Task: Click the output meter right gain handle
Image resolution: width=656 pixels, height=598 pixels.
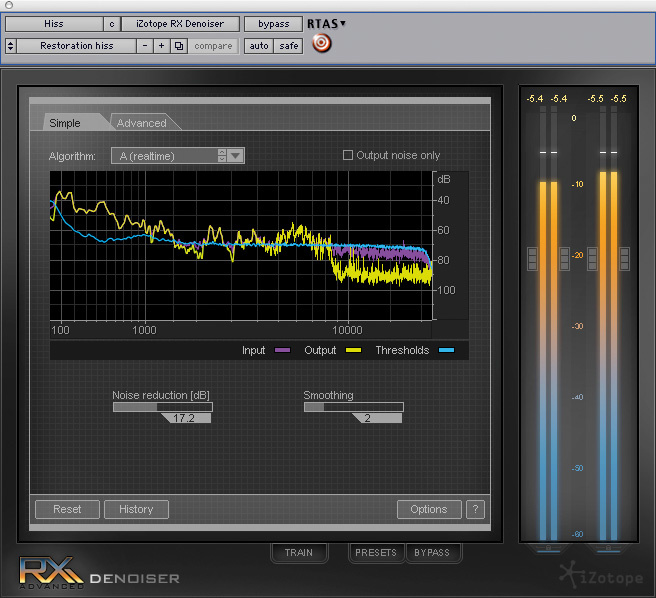Action: click(625, 259)
